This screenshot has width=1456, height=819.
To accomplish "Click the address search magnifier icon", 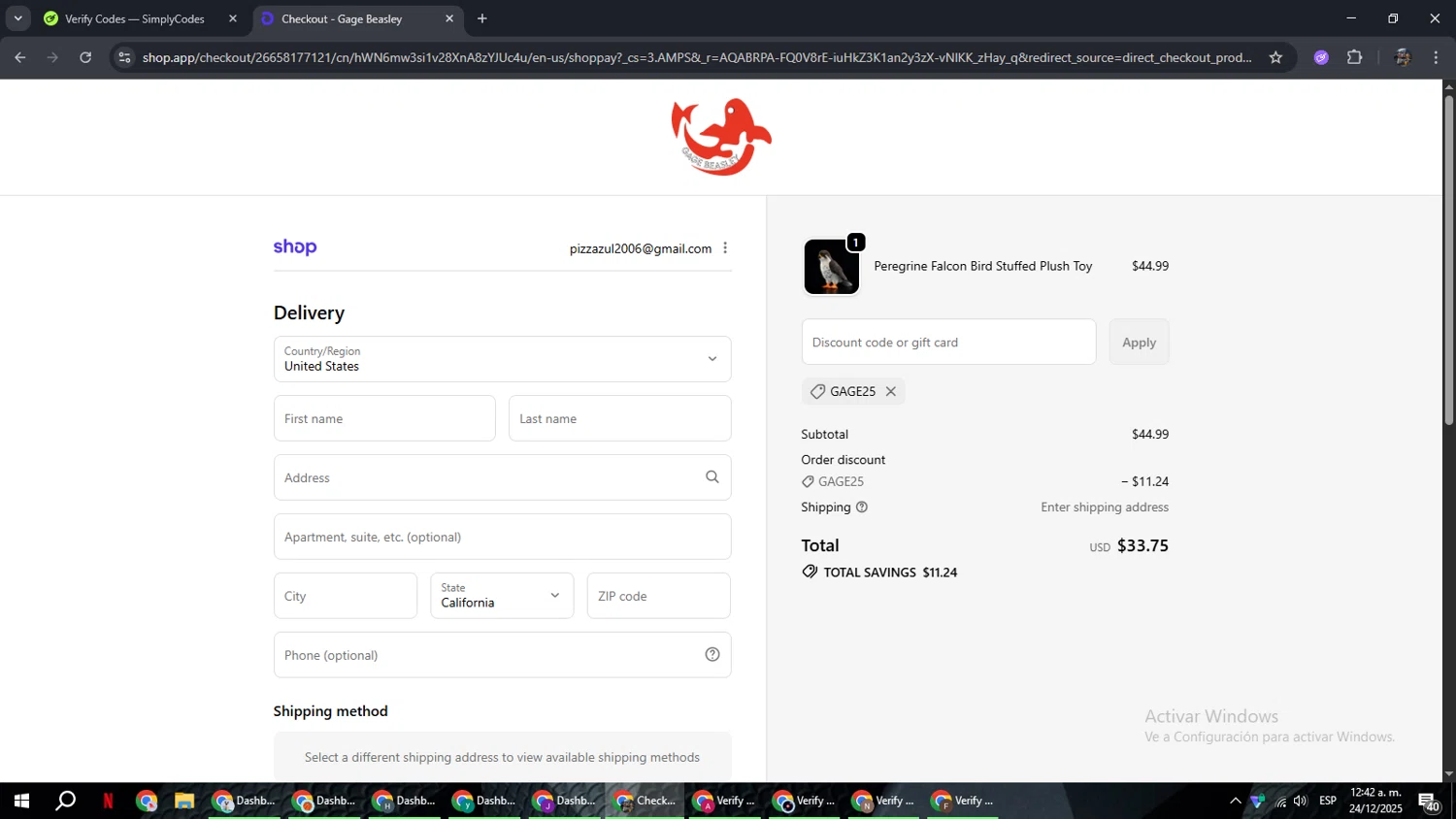I will click(712, 476).
